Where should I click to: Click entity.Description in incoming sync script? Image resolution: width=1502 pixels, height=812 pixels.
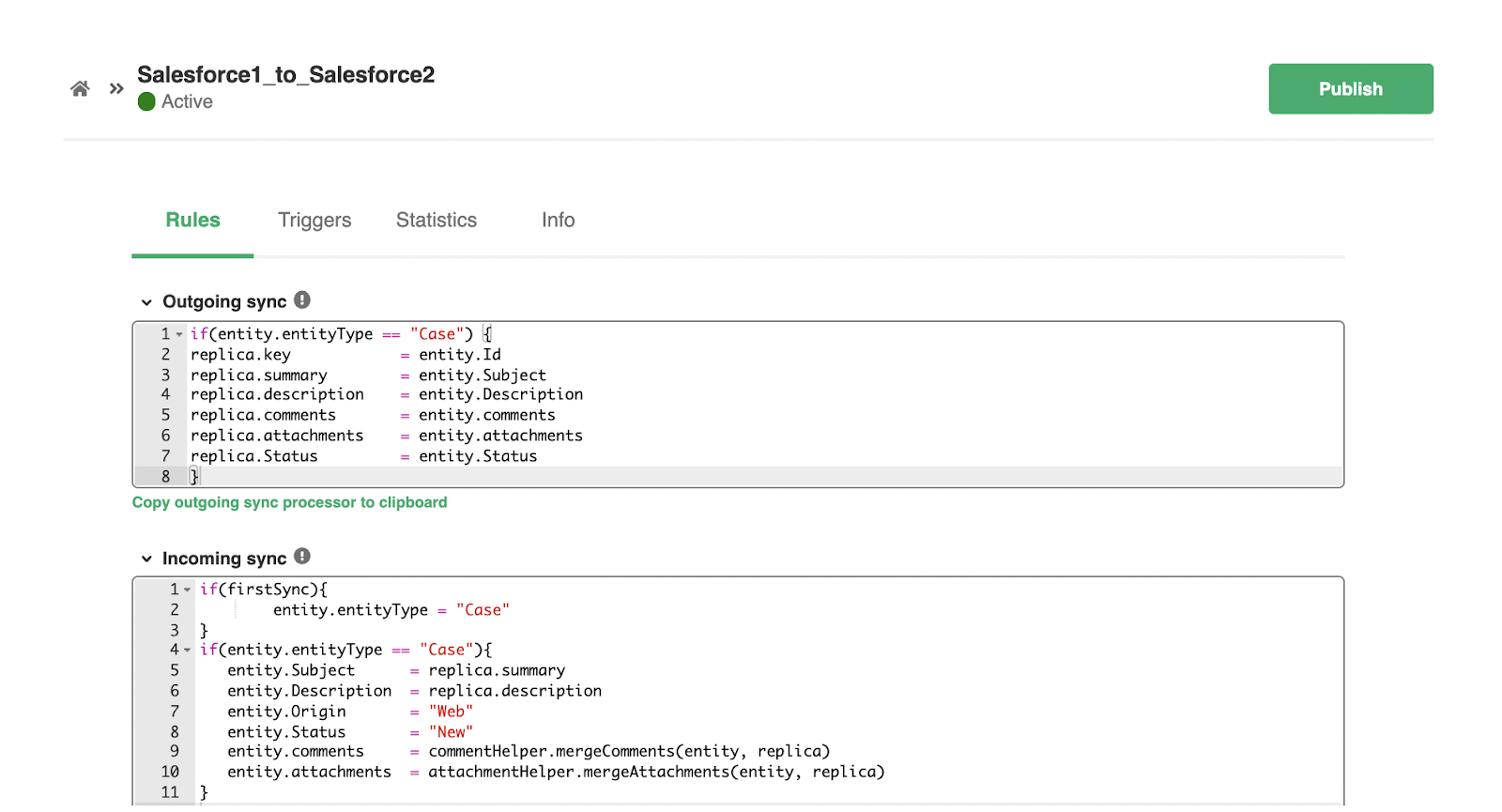click(310, 691)
